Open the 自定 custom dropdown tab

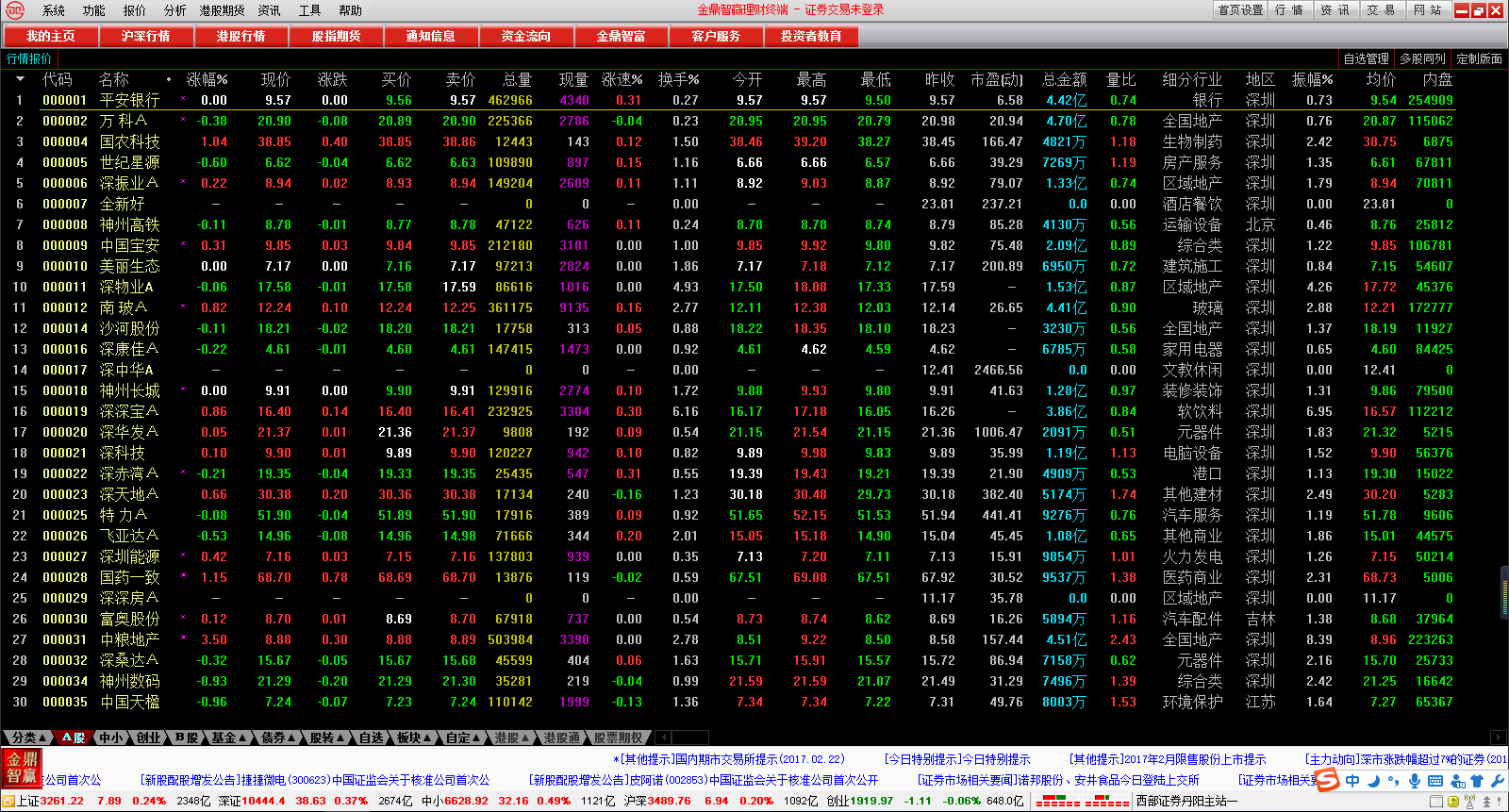(x=462, y=737)
